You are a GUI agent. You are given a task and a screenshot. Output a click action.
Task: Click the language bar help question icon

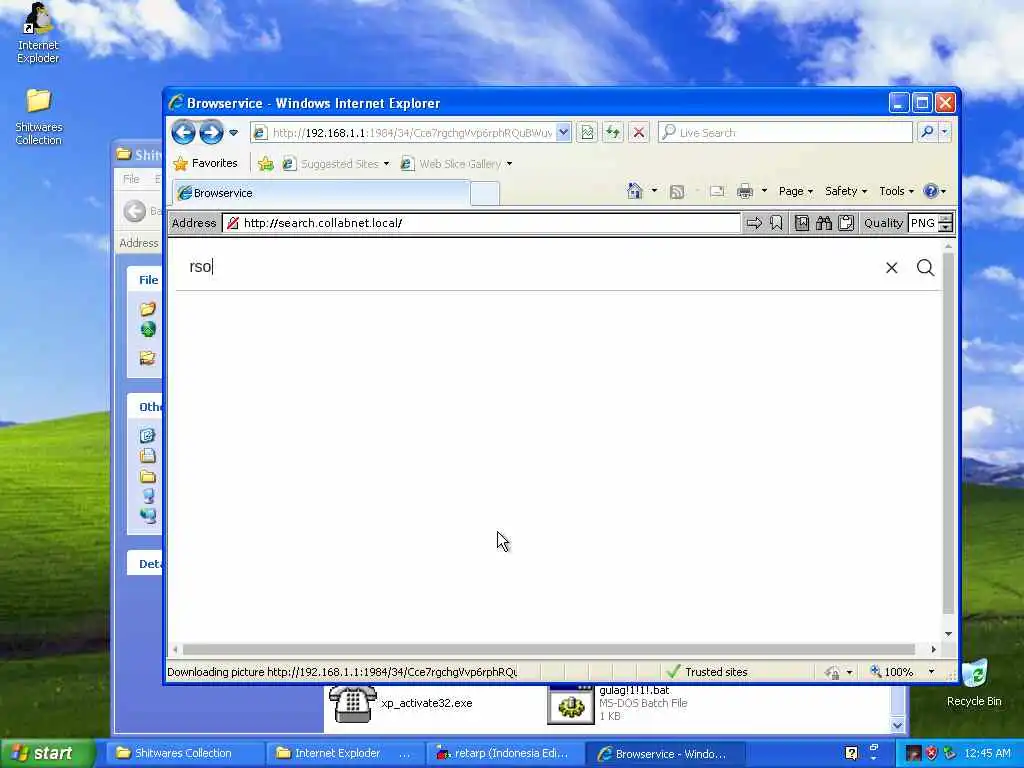(x=851, y=754)
